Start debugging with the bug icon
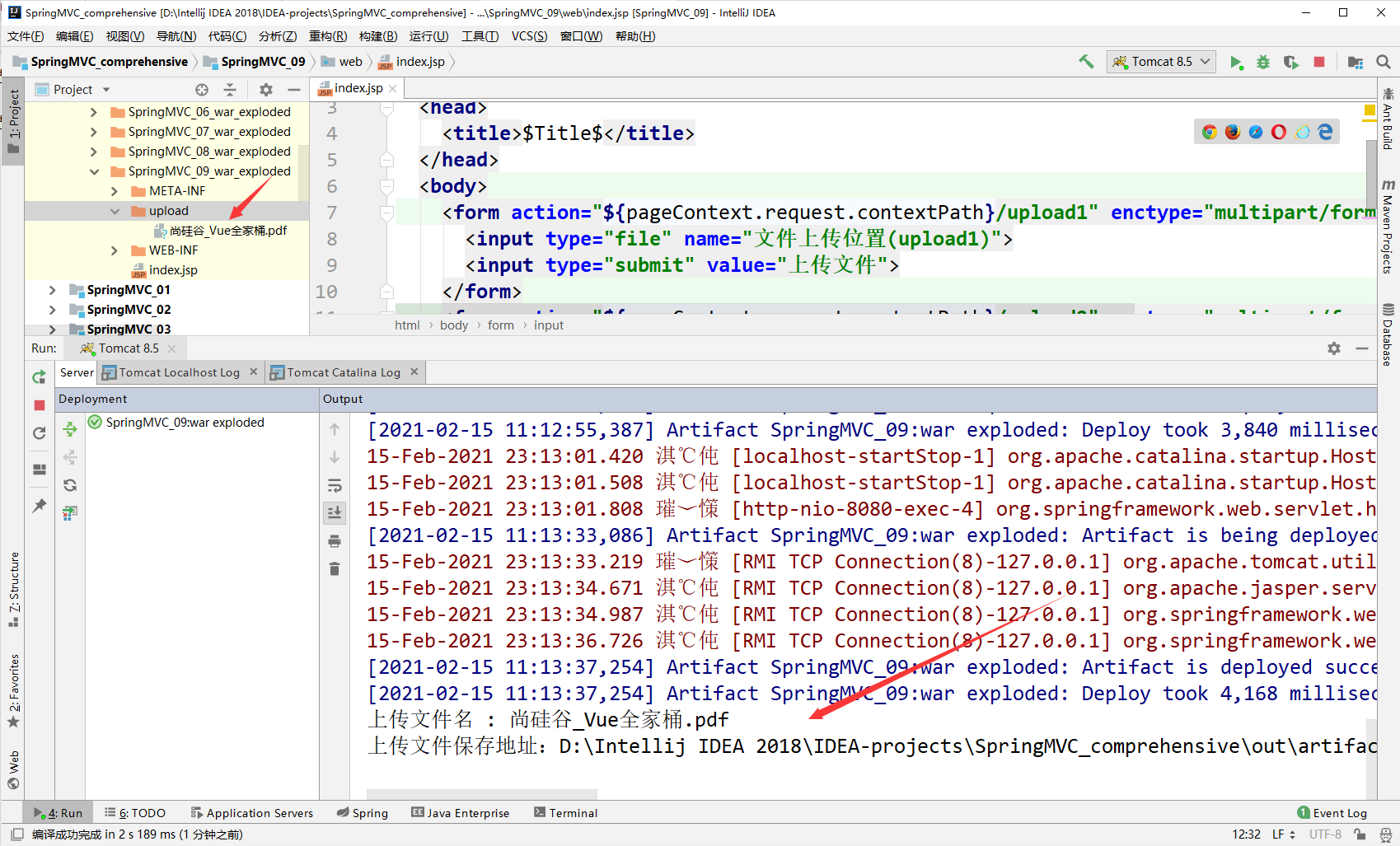Image resolution: width=1400 pixels, height=846 pixels. [1263, 63]
